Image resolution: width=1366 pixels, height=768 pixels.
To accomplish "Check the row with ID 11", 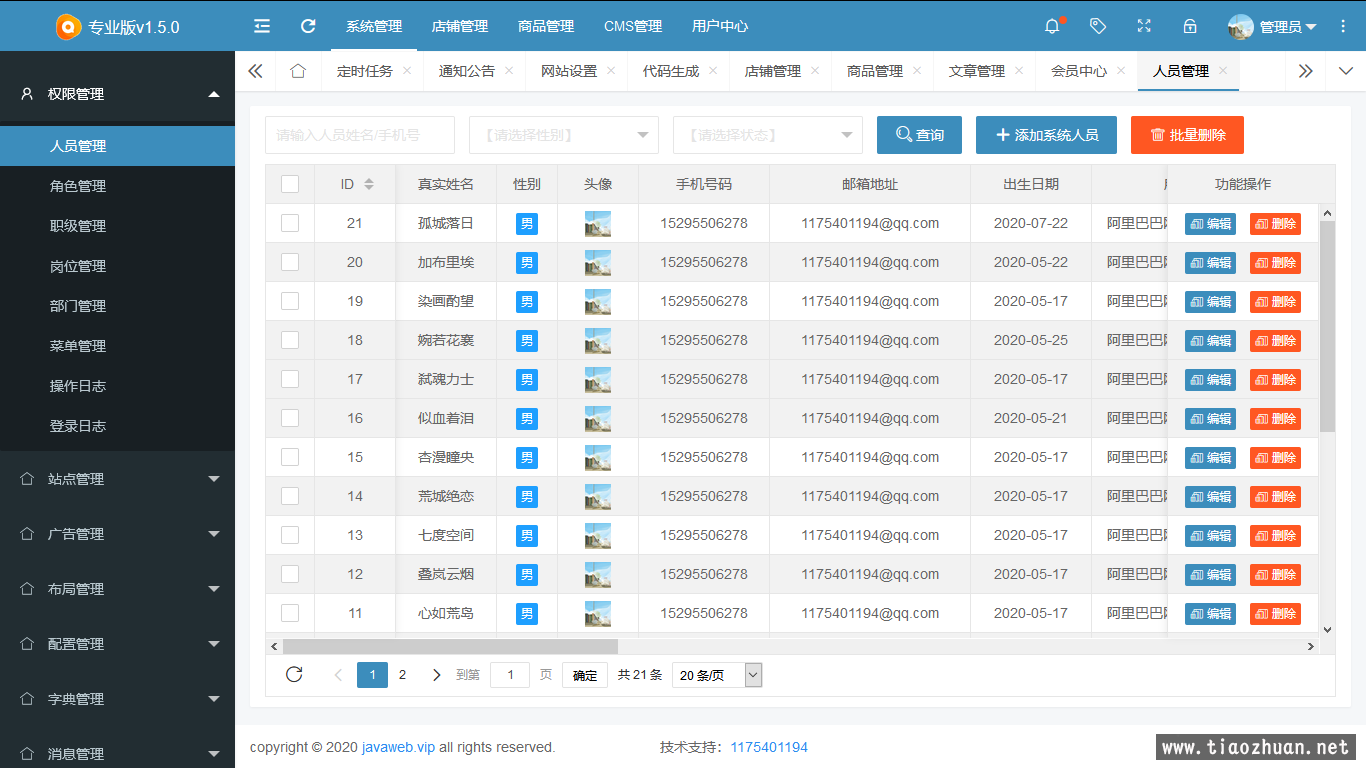I will (x=290, y=613).
